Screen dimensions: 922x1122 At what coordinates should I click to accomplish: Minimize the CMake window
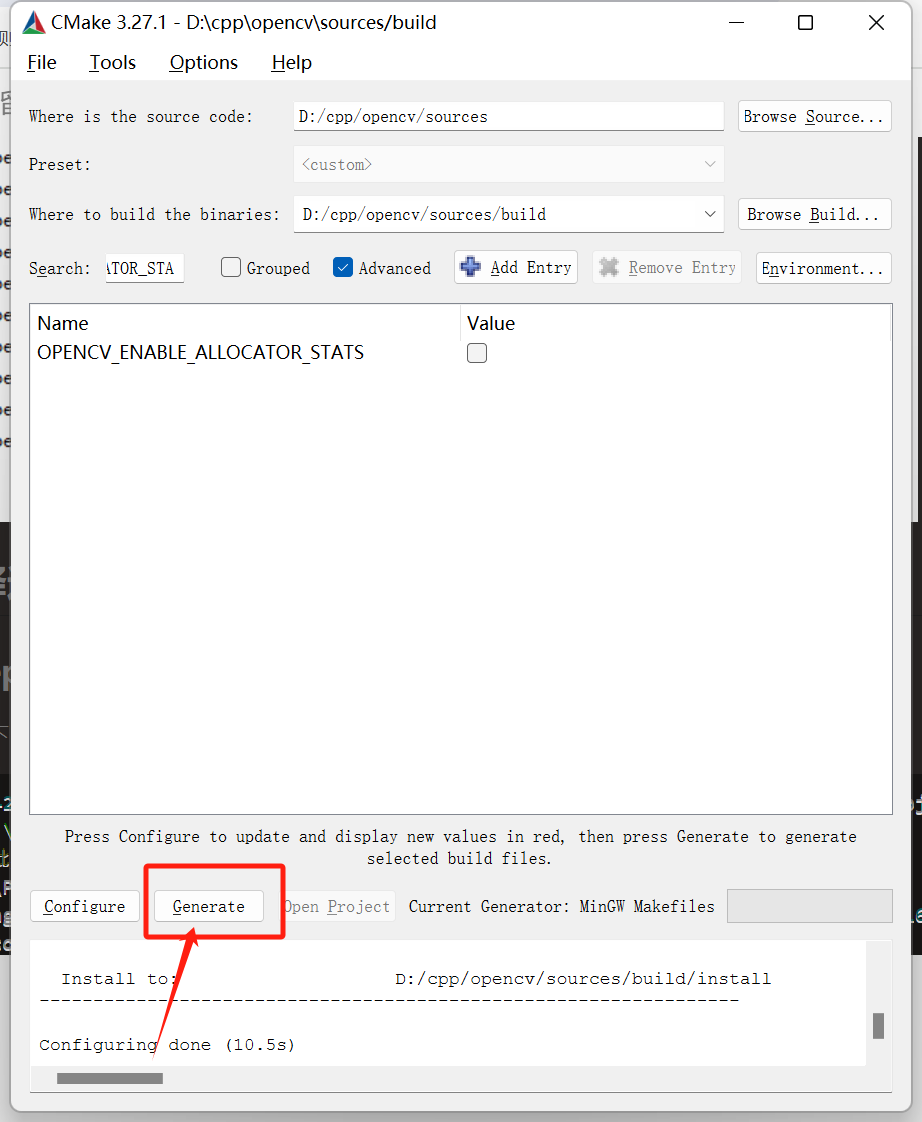[737, 23]
